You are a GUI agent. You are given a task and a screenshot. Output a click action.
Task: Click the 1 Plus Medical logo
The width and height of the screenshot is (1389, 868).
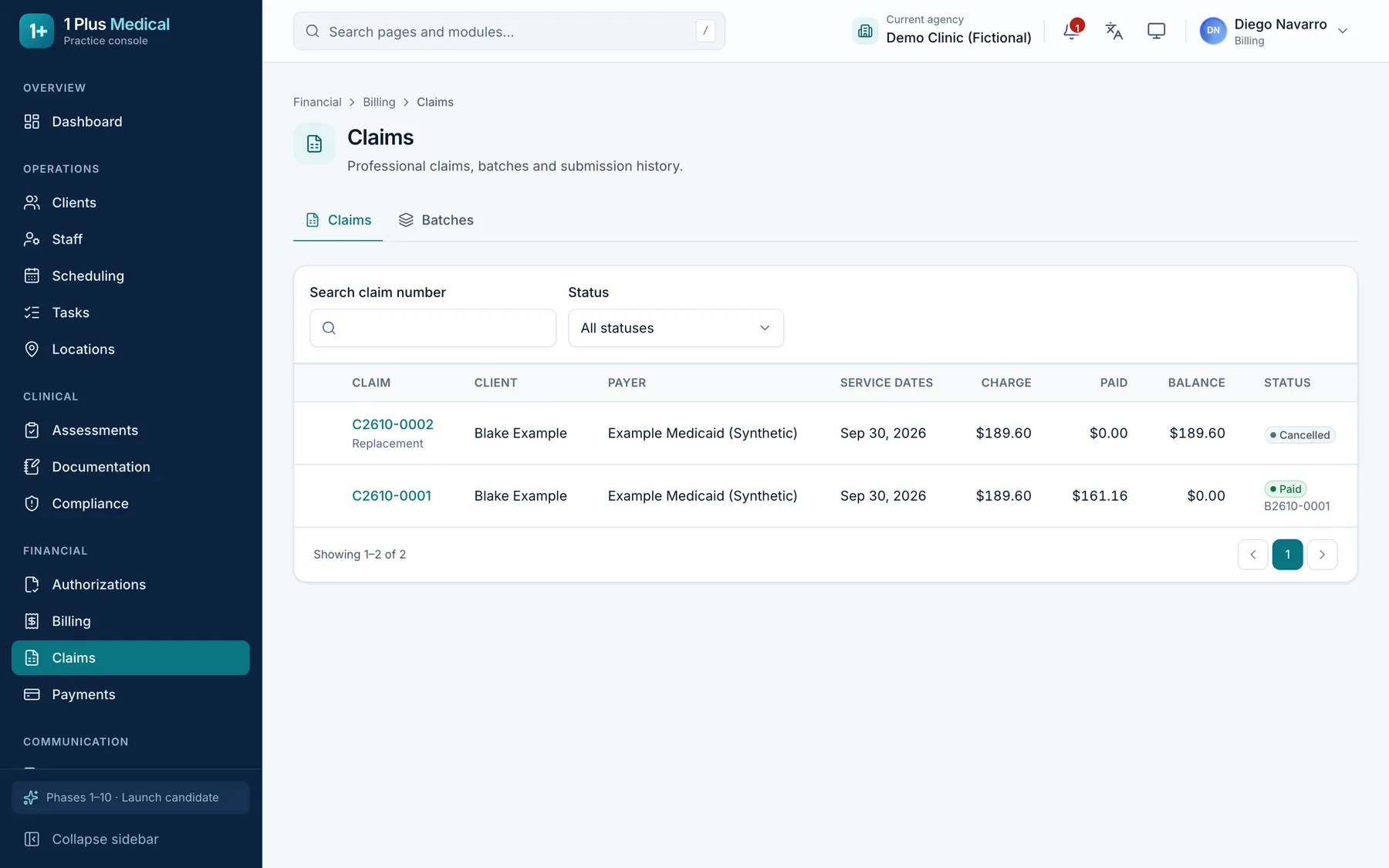(x=36, y=31)
